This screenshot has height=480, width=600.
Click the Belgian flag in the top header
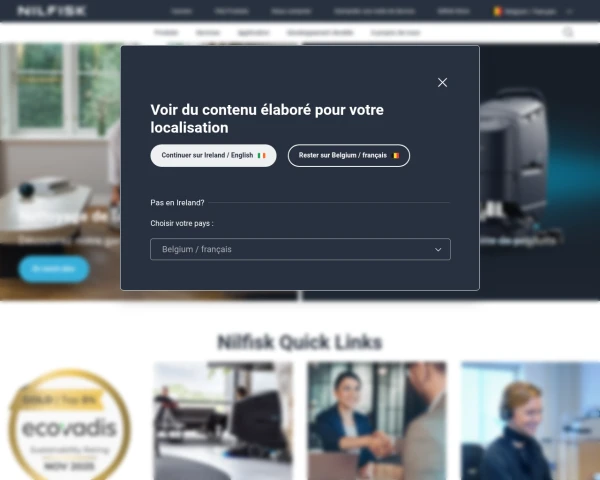point(497,11)
